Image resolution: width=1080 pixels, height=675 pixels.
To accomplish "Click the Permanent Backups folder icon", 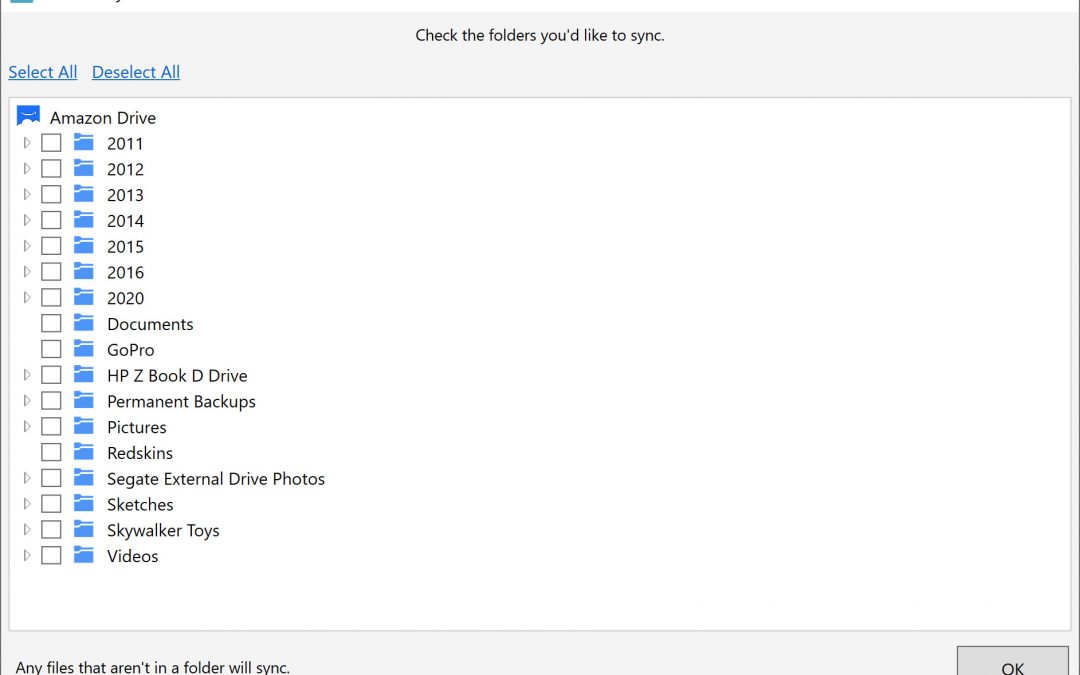I will coord(84,401).
